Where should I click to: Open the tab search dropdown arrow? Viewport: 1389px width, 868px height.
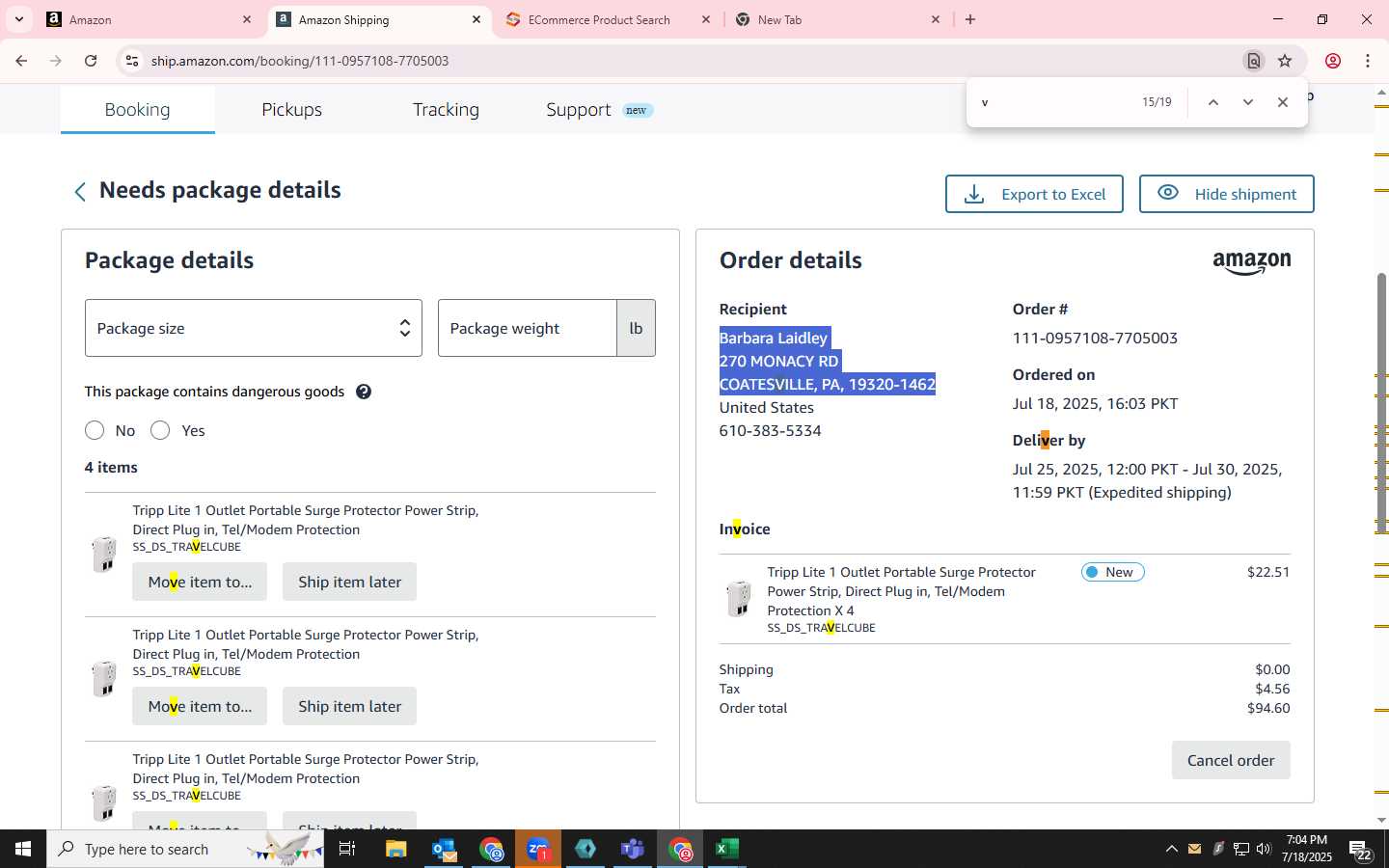click(18, 19)
